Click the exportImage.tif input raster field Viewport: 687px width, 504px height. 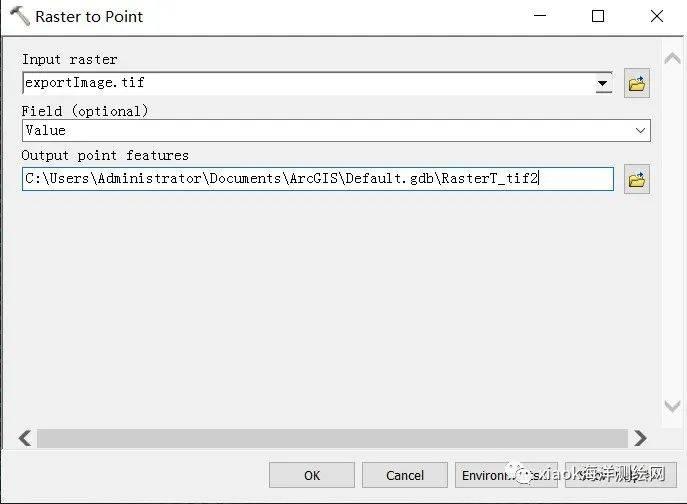[300, 83]
